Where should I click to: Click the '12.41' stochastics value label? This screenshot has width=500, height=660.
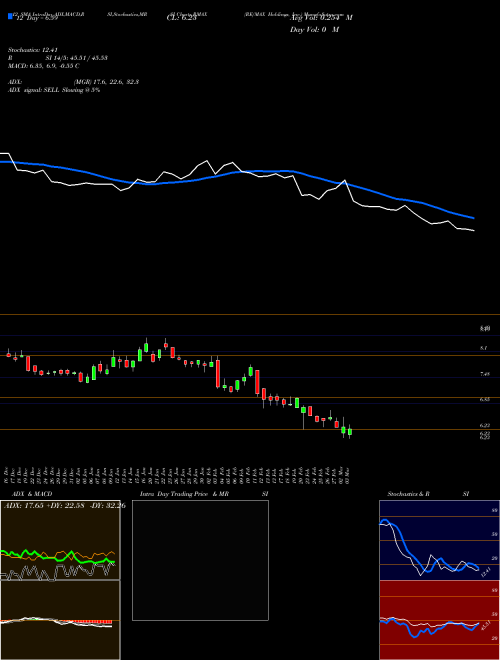tap(486, 572)
